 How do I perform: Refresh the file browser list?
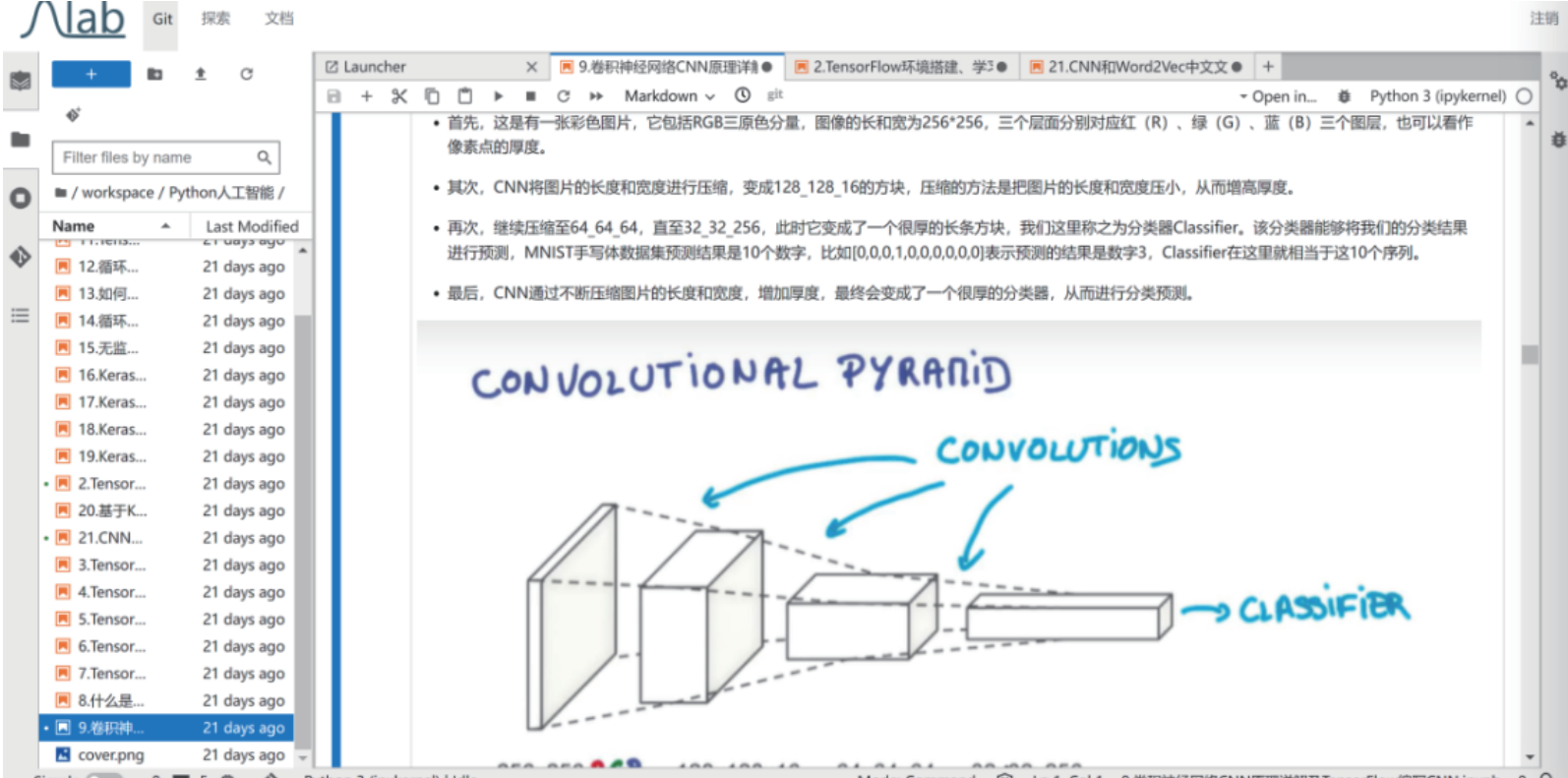[246, 74]
